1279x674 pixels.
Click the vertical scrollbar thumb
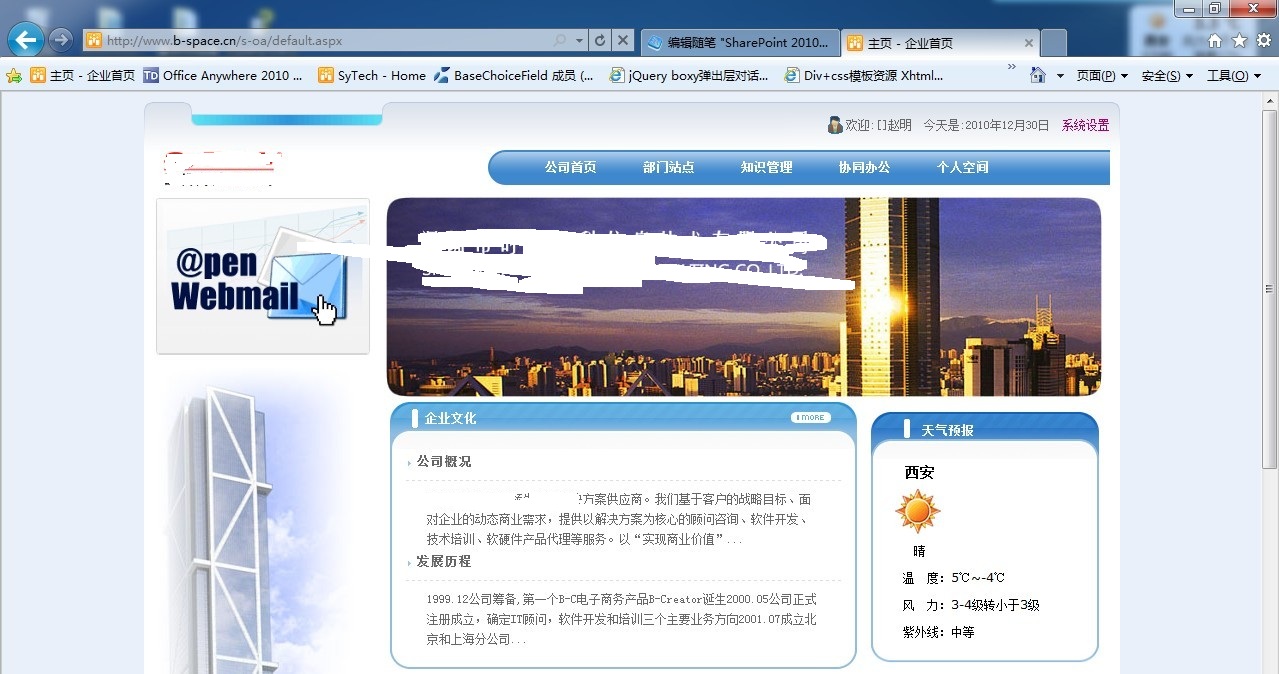click(1270, 290)
